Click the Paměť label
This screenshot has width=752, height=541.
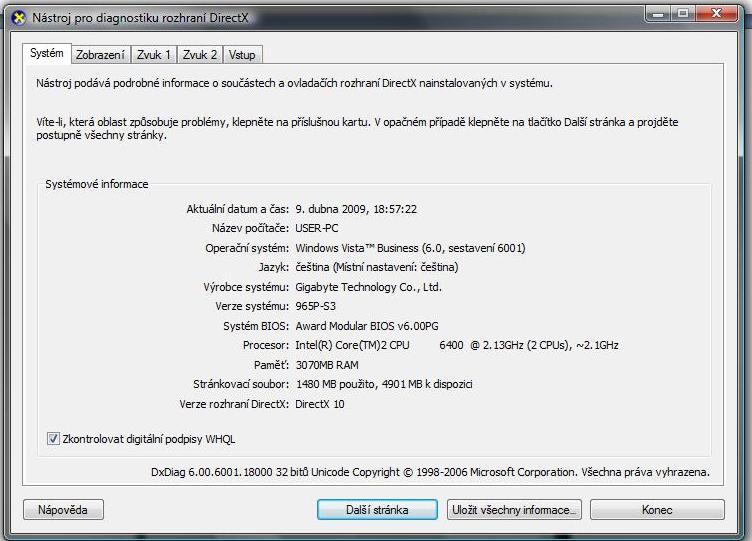pyautogui.click(x=271, y=365)
